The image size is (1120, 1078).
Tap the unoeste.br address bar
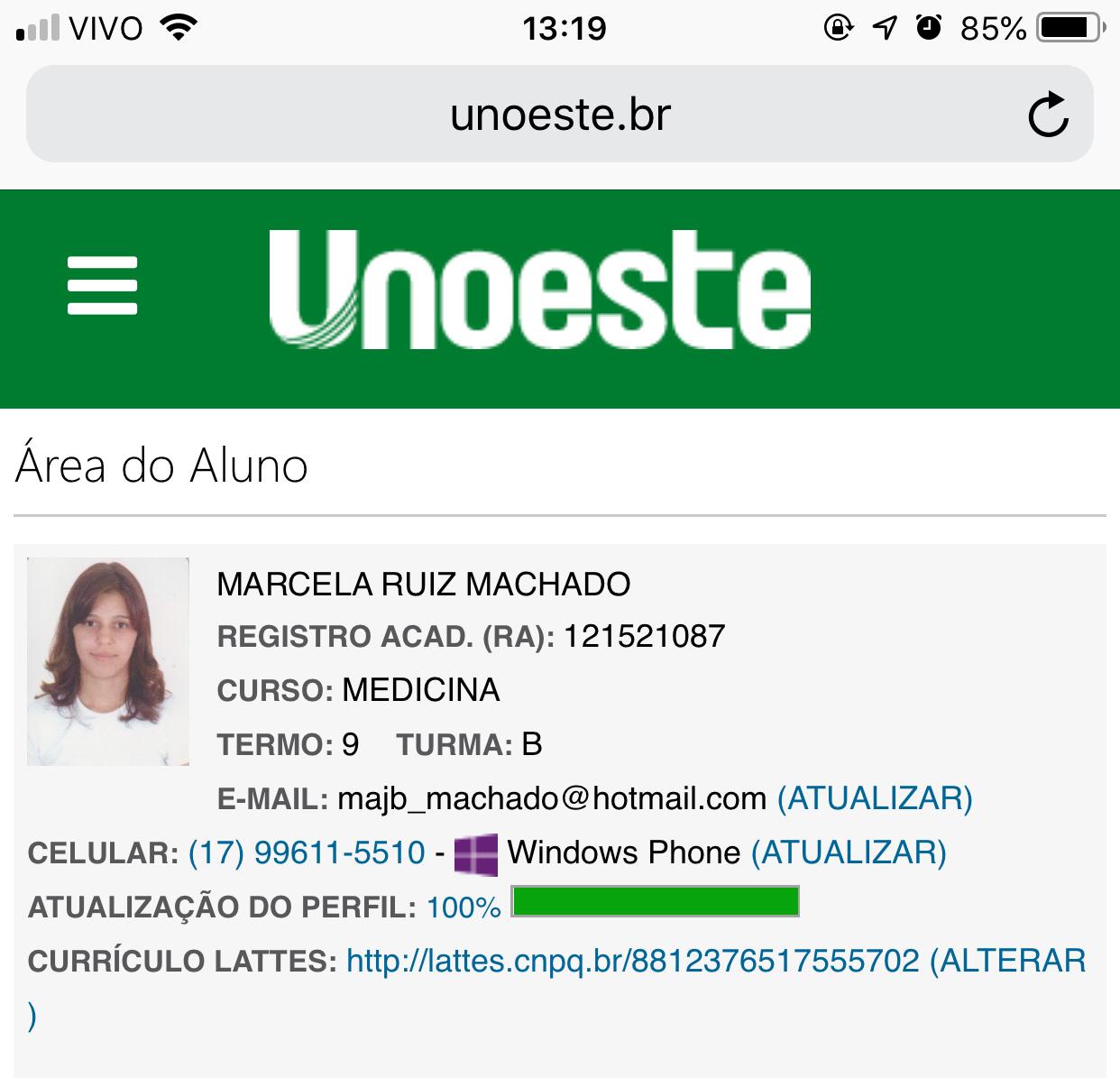560,115
